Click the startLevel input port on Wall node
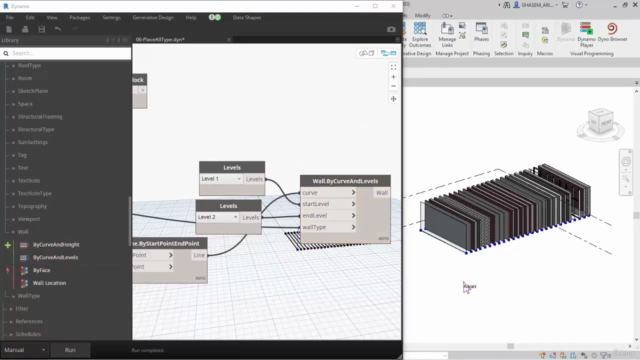 click(x=329, y=204)
